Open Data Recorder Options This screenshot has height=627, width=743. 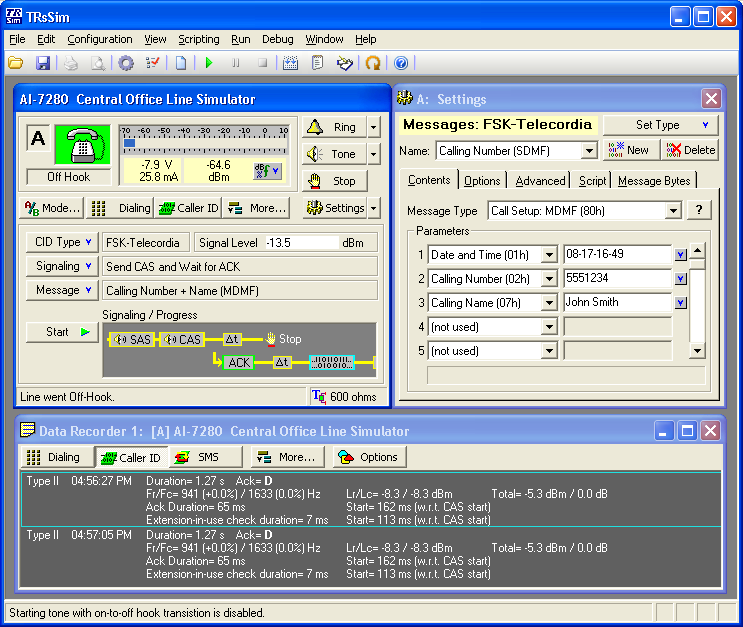point(369,457)
